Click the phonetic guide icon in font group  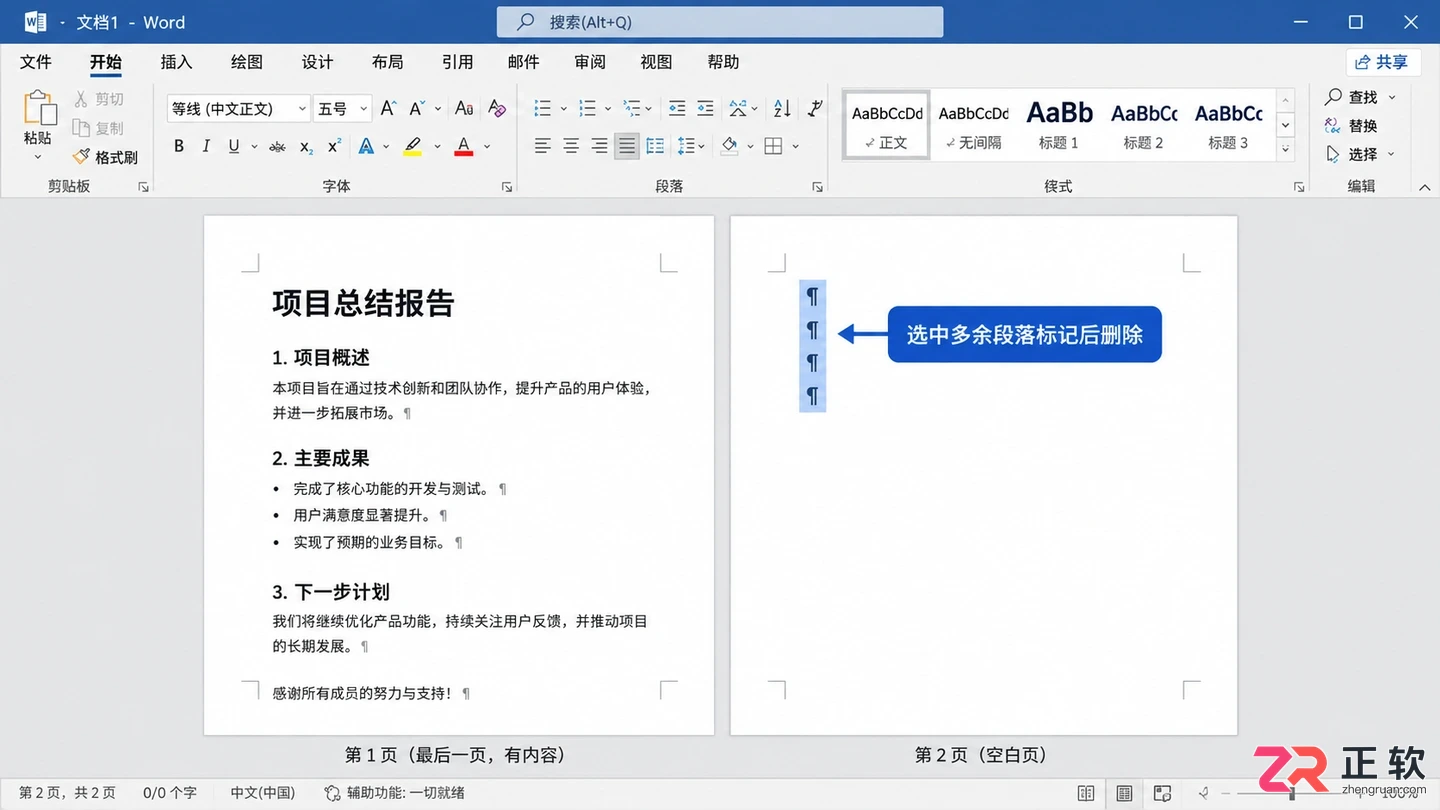[x=464, y=108]
